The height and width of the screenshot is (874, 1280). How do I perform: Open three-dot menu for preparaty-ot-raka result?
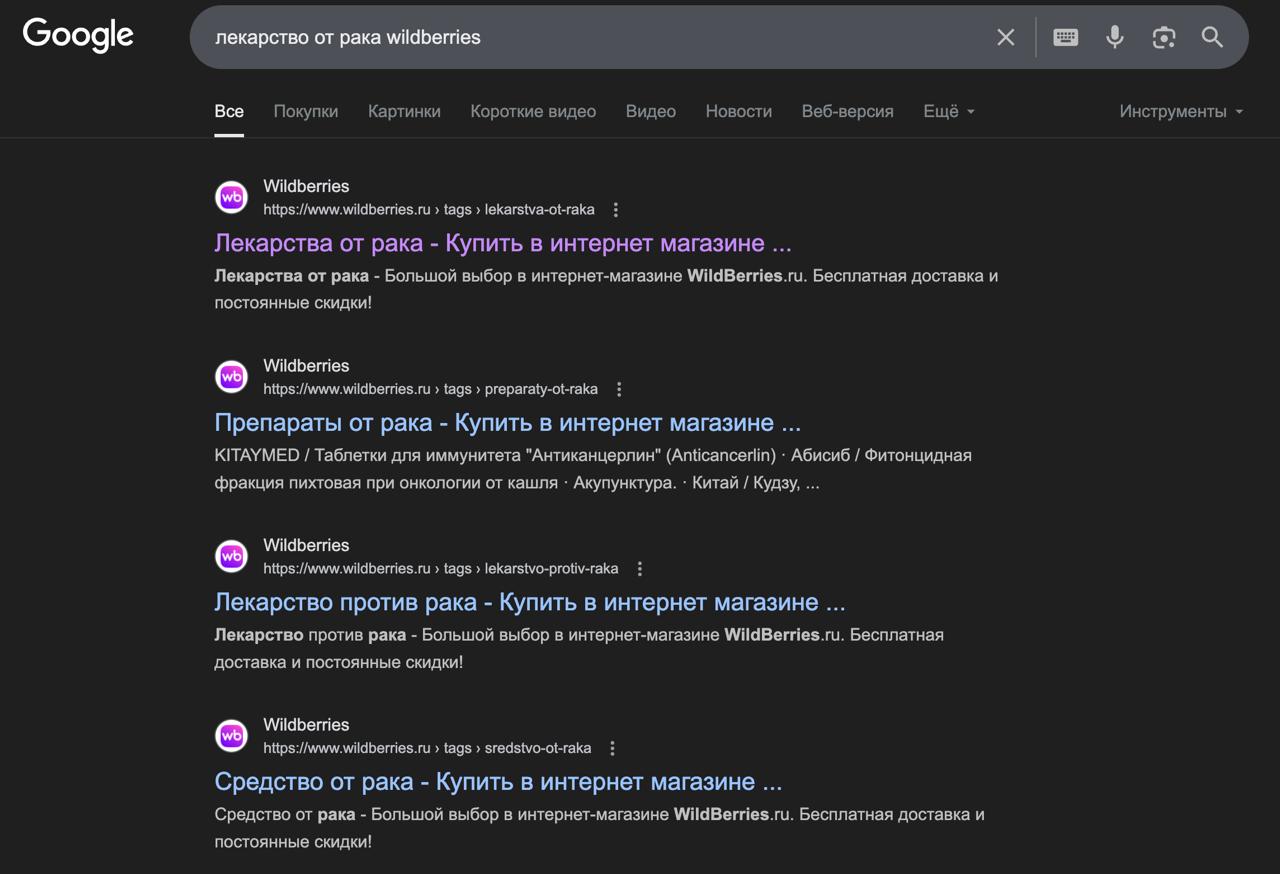619,389
